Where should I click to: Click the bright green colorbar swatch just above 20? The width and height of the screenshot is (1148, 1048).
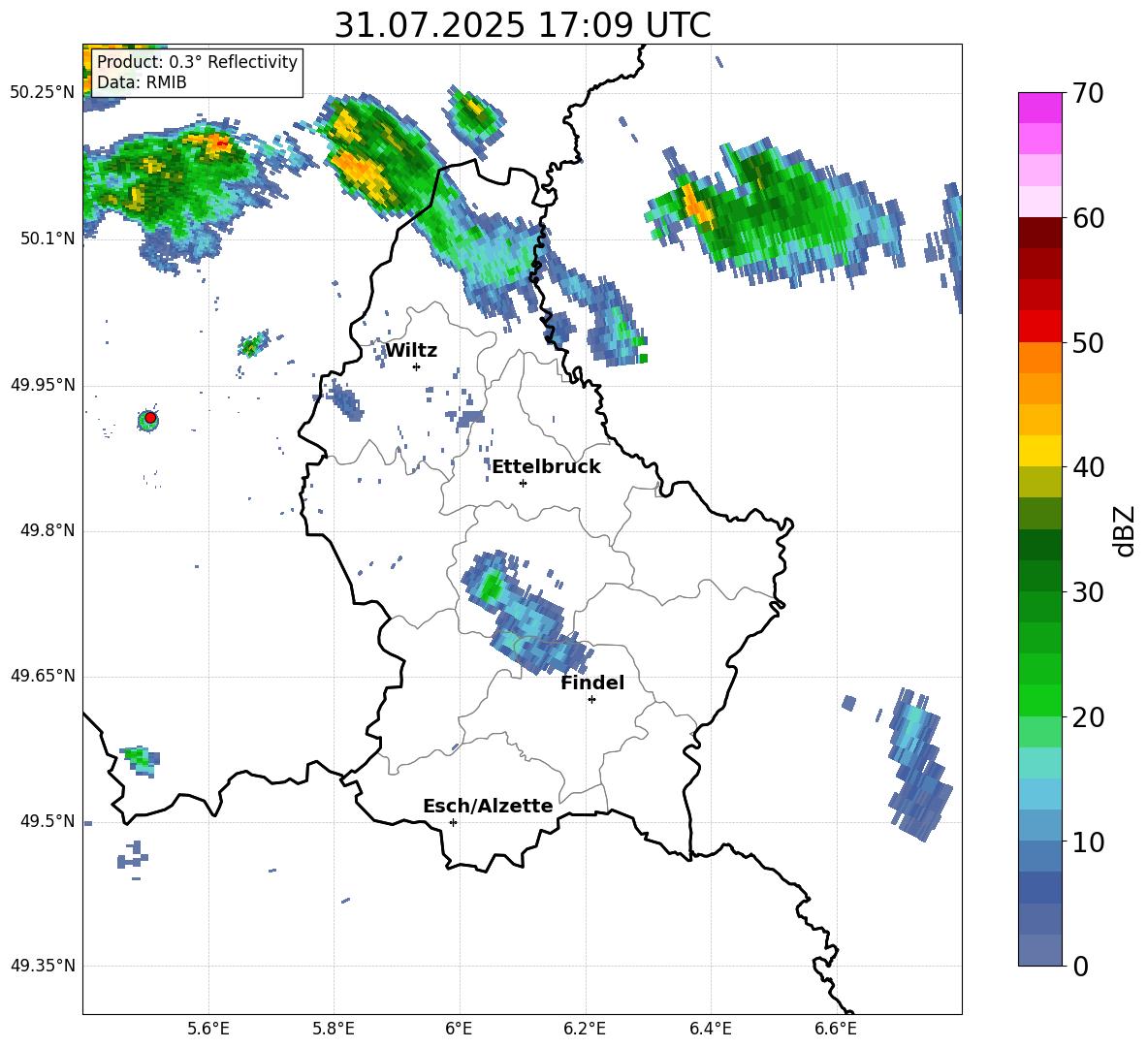[1039, 700]
